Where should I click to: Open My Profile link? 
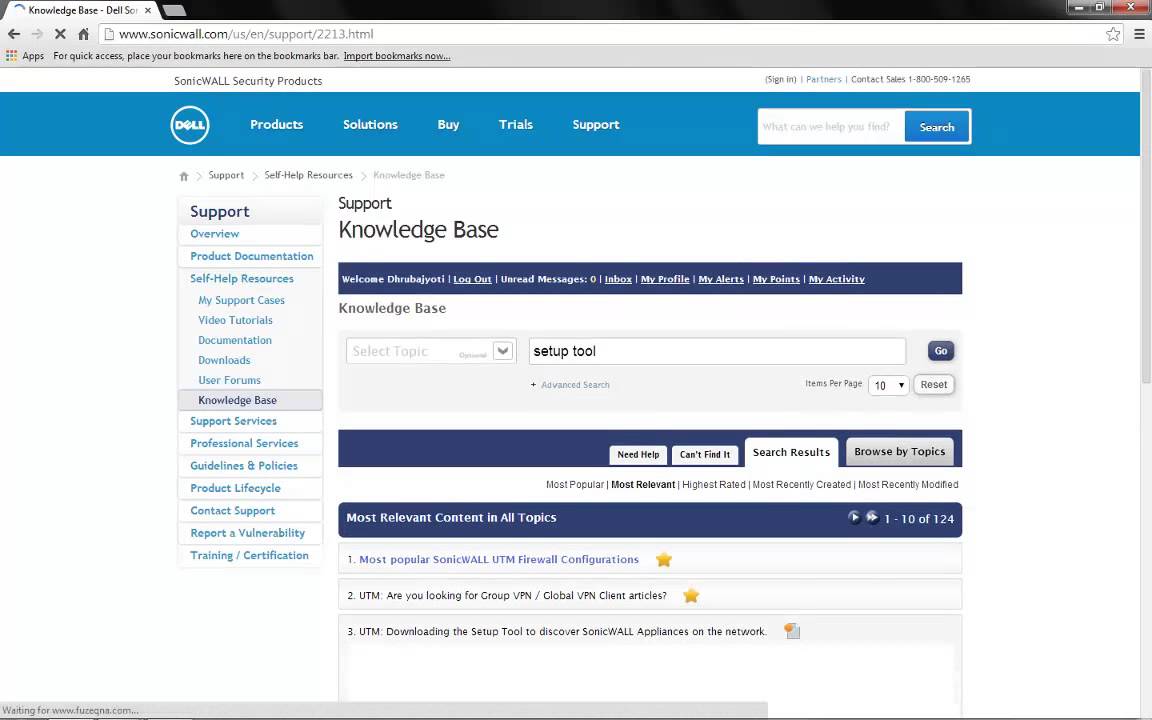click(665, 279)
